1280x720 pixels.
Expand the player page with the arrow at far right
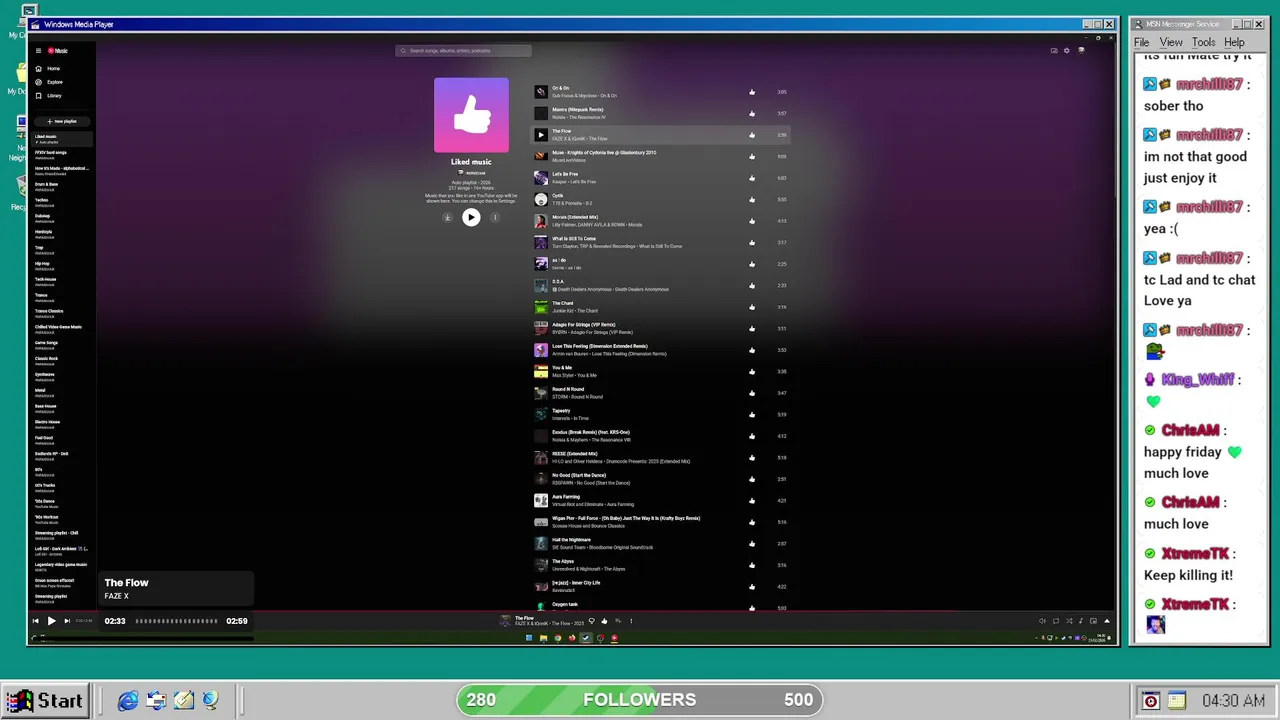pos(1106,621)
